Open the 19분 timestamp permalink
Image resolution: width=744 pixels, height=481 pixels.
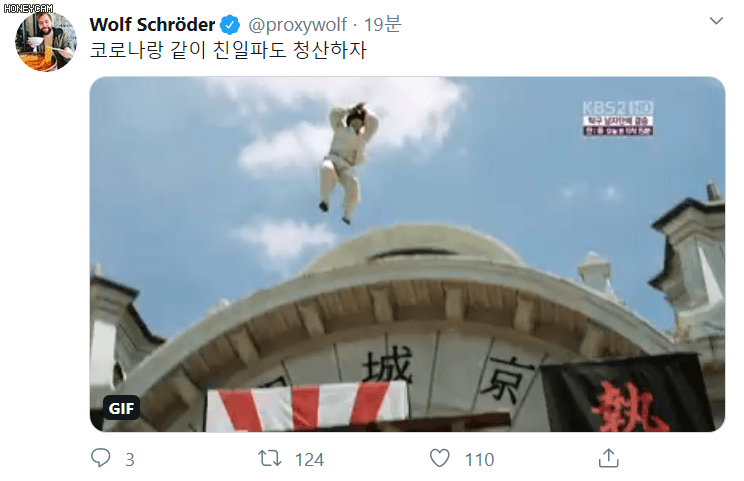383,24
